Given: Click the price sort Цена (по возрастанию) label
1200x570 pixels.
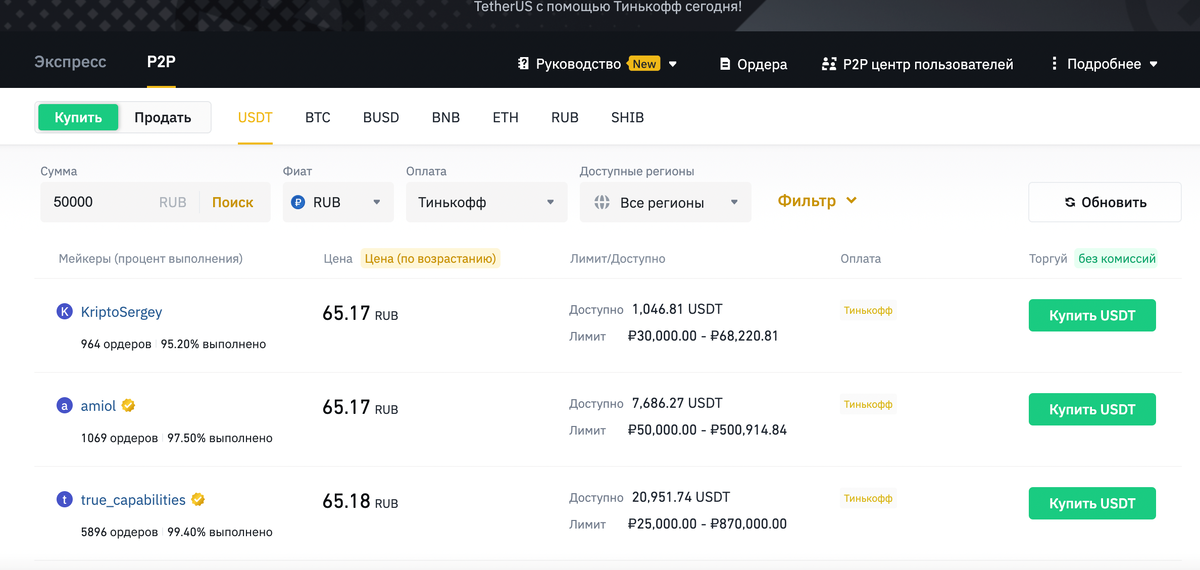Looking at the screenshot, I should click(x=430, y=258).
